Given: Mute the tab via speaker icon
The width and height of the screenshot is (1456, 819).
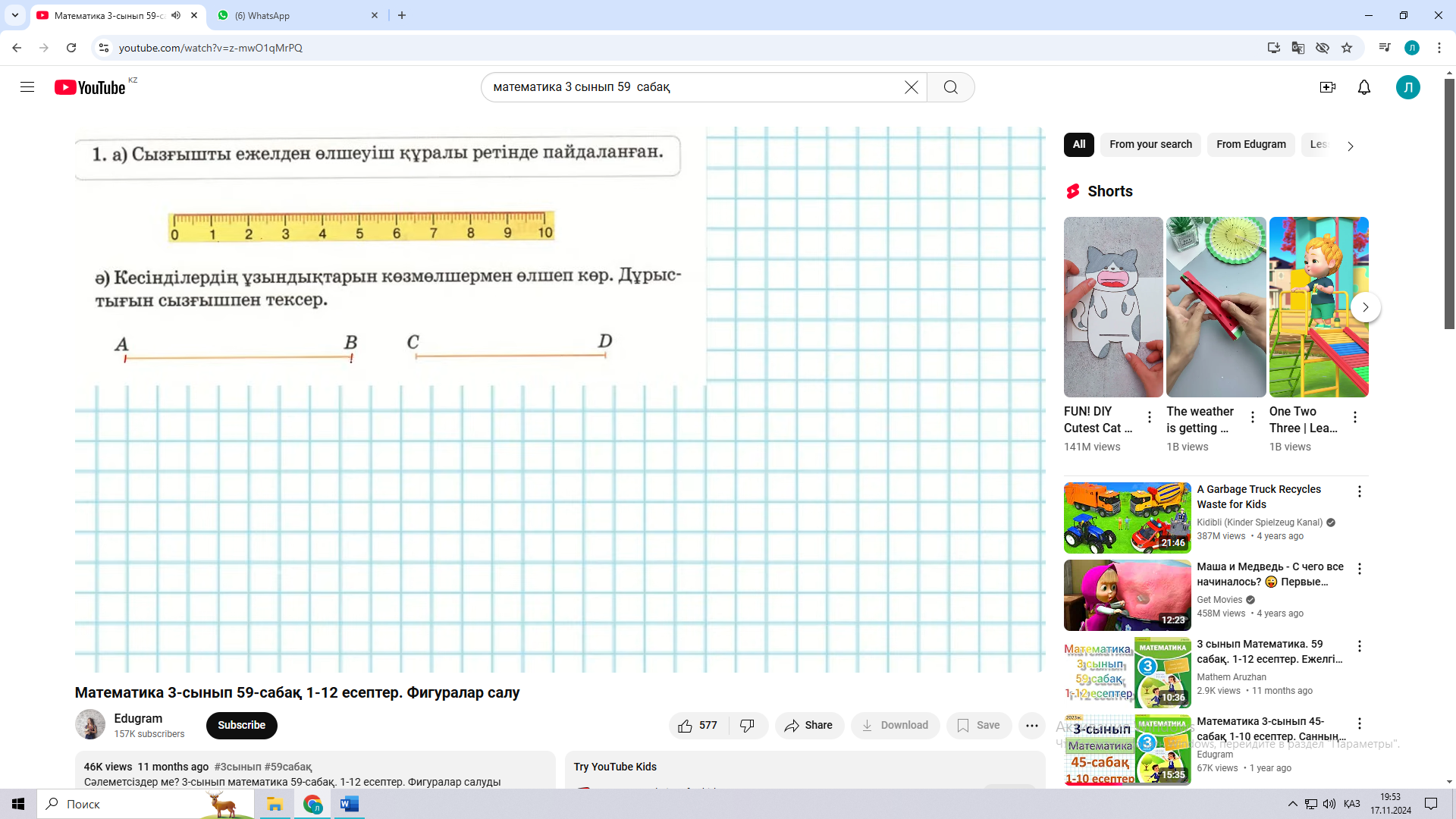Looking at the screenshot, I should pyautogui.click(x=176, y=15).
